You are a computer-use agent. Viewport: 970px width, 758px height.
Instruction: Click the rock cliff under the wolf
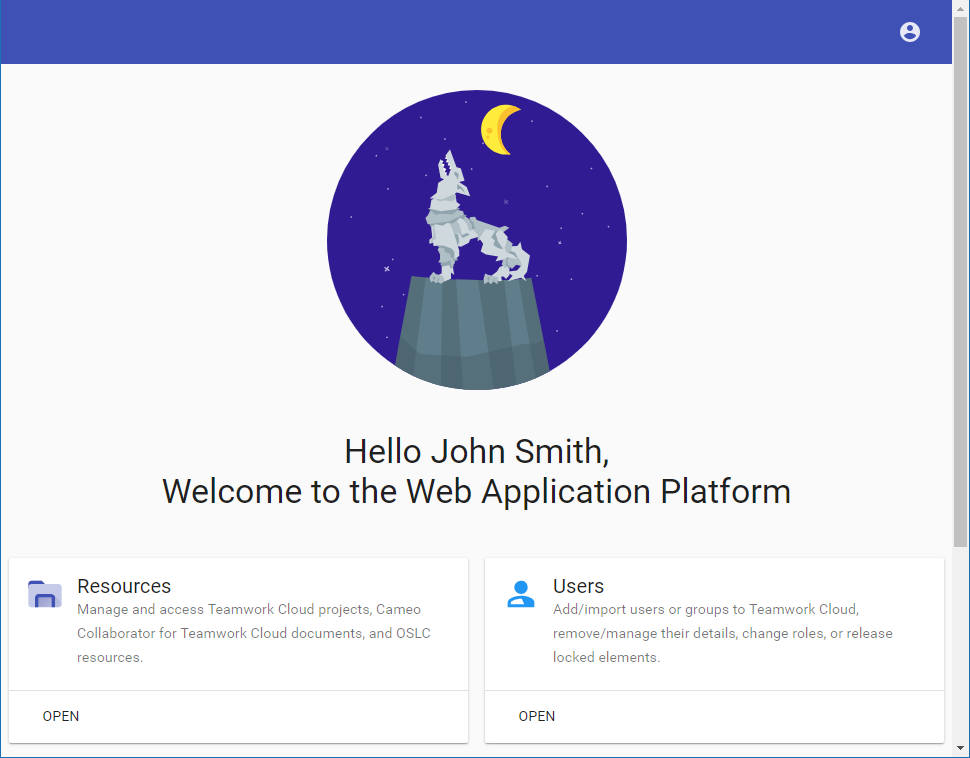tap(473, 335)
